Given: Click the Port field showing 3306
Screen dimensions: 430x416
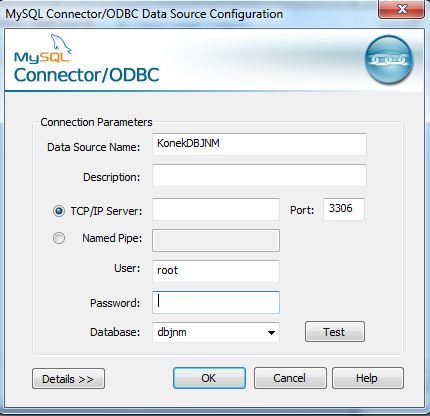Looking at the screenshot, I should (344, 209).
